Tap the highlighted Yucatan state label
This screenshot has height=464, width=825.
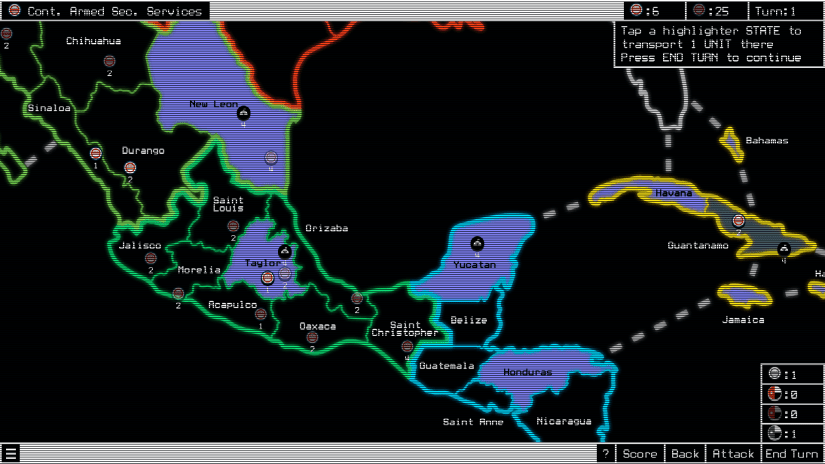475,265
